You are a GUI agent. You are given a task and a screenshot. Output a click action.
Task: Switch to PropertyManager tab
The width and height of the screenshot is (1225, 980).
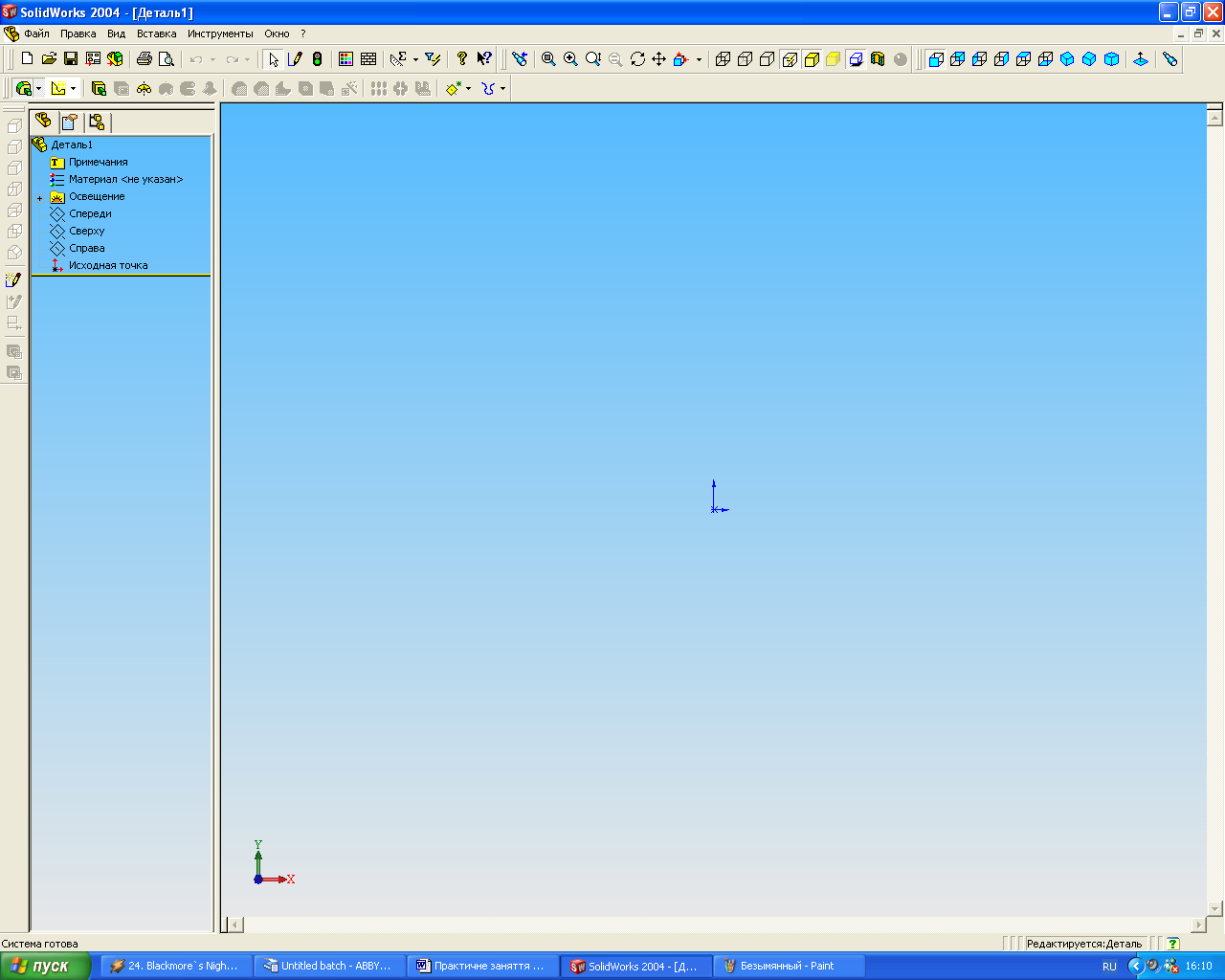click(x=70, y=122)
